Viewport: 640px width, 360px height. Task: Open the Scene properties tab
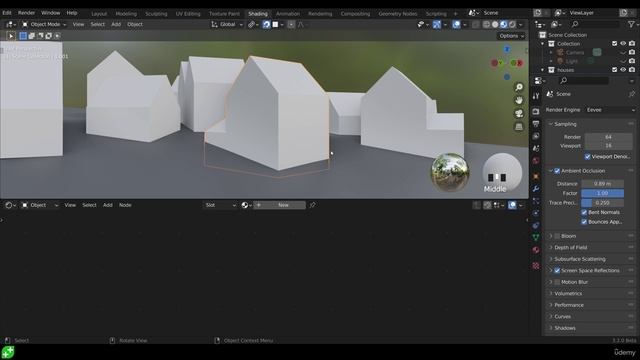click(x=536, y=148)
